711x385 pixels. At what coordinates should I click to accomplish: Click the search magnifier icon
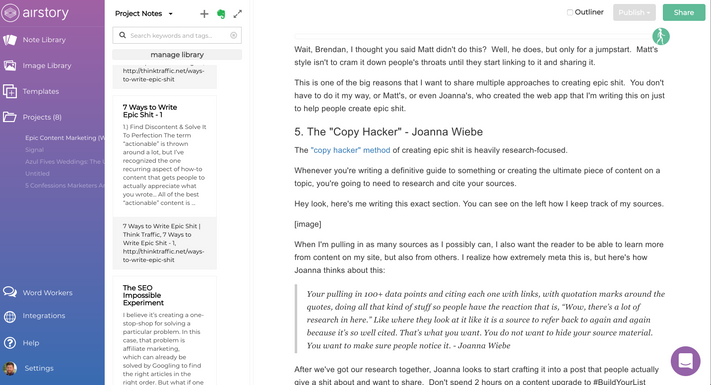coord(122,35)
